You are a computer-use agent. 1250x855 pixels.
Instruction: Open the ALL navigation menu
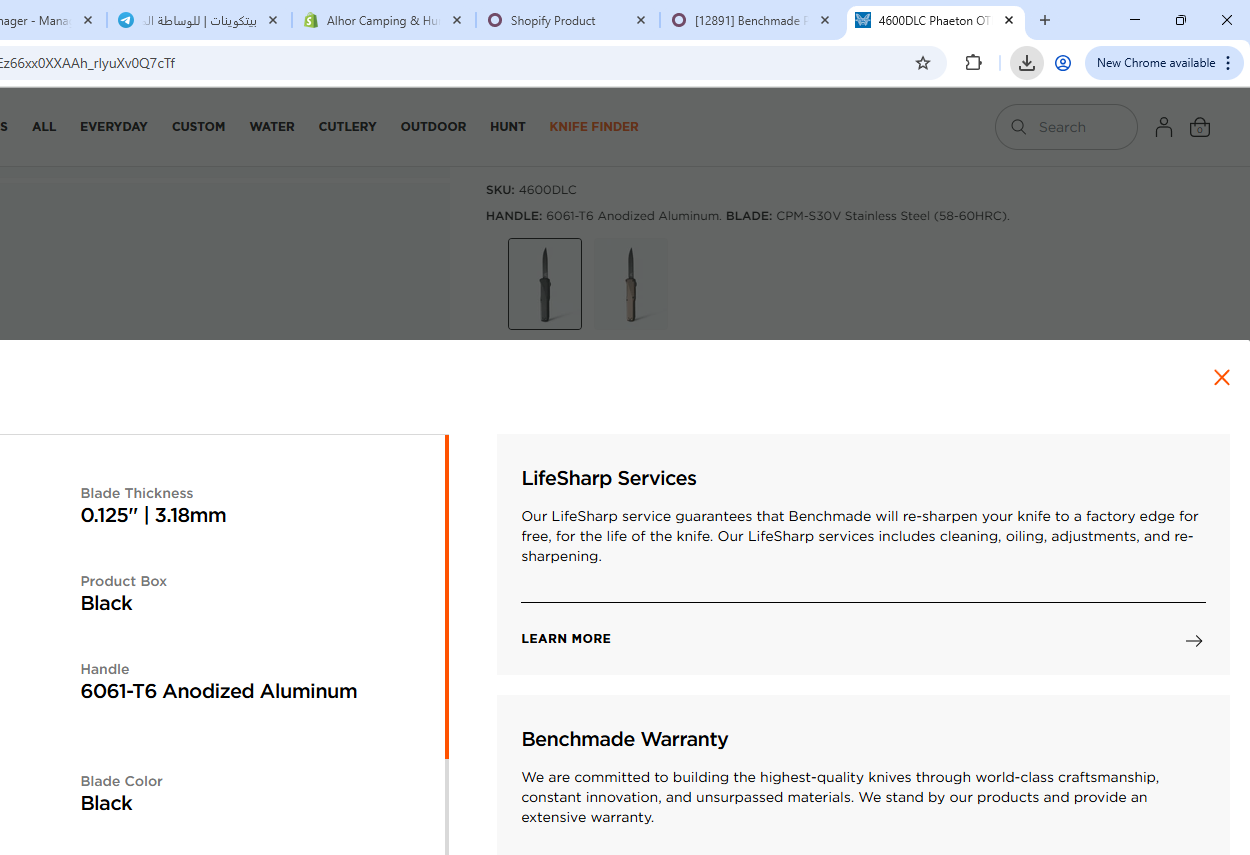pos(44,127)
